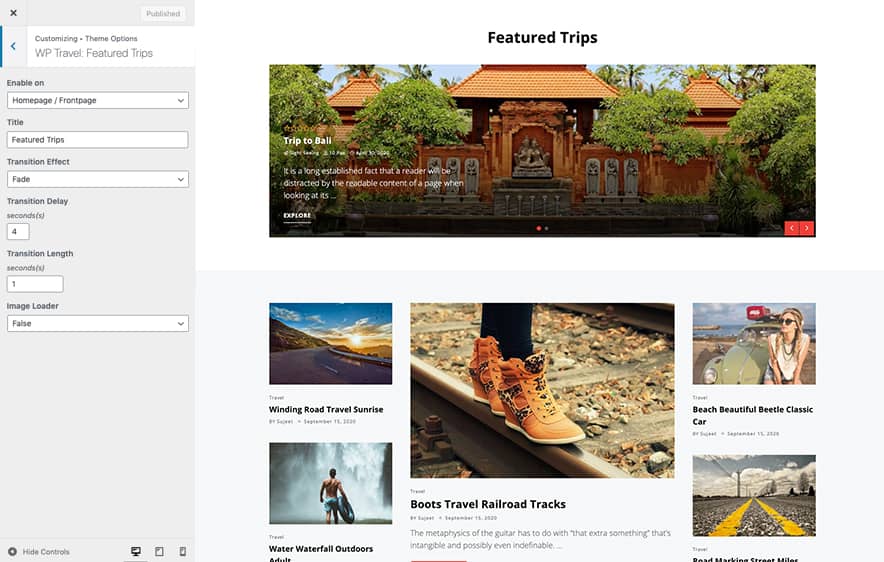Open the Enable on dropdown
The height and width of the screenshot is (562, 884).
coord(98,100)
